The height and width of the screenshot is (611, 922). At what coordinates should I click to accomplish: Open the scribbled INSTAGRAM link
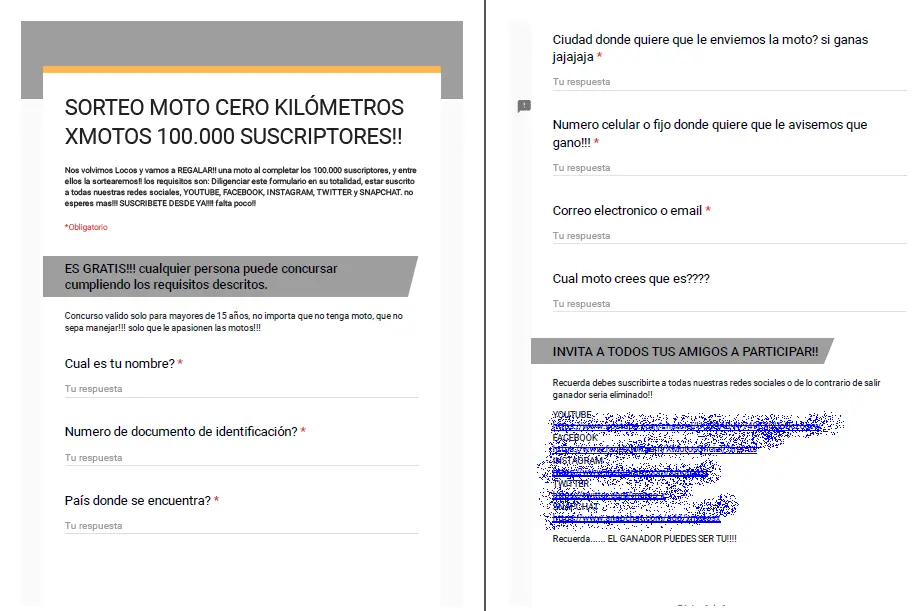[630, 472]
